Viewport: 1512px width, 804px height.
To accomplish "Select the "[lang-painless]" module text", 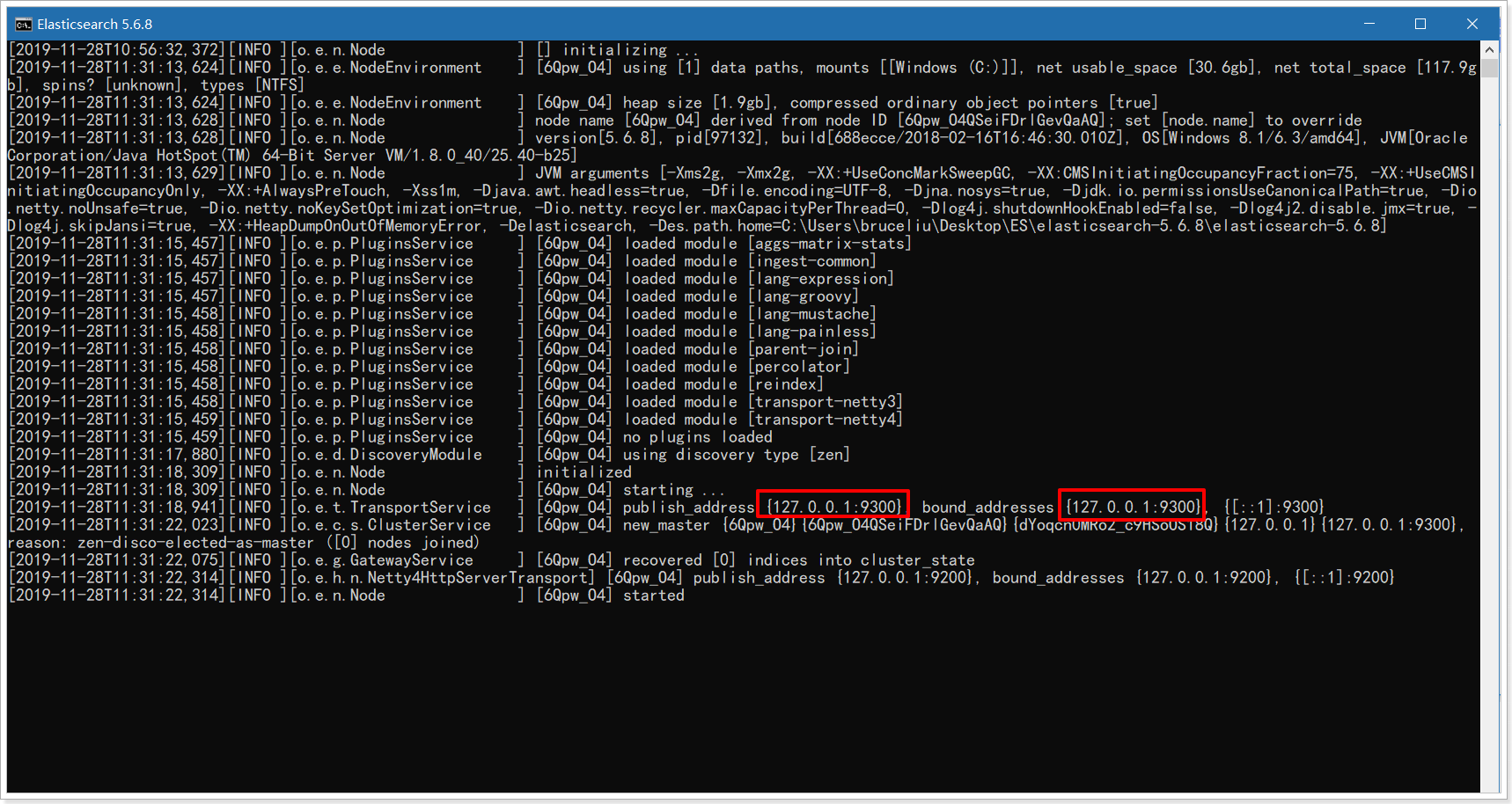I will click(812, 332).
